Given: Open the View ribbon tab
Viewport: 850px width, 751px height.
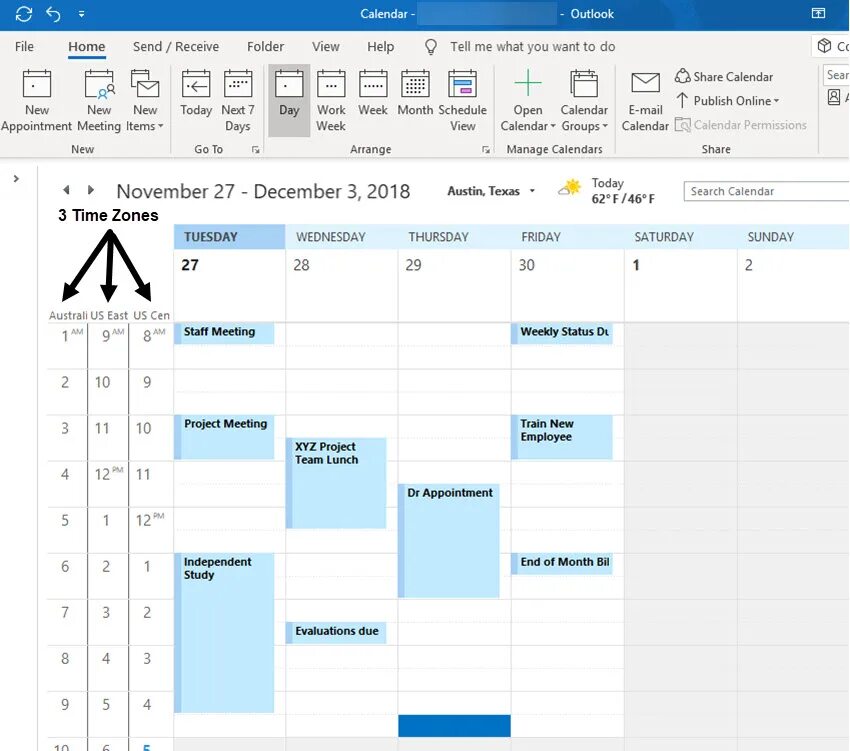Looking at the screenshot, I should [x=325, y=47].
